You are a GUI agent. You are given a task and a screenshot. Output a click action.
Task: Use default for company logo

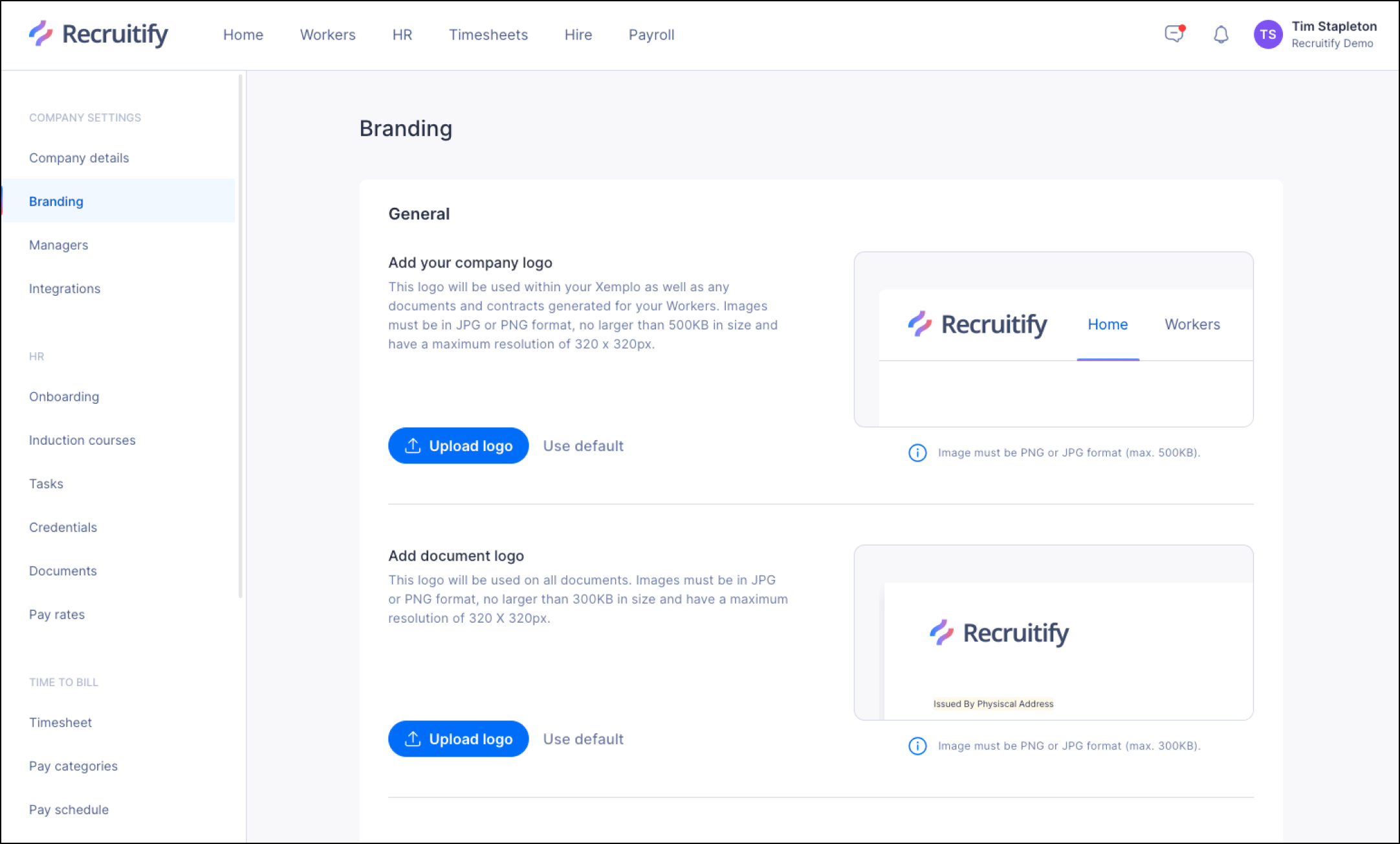point(583,446)
